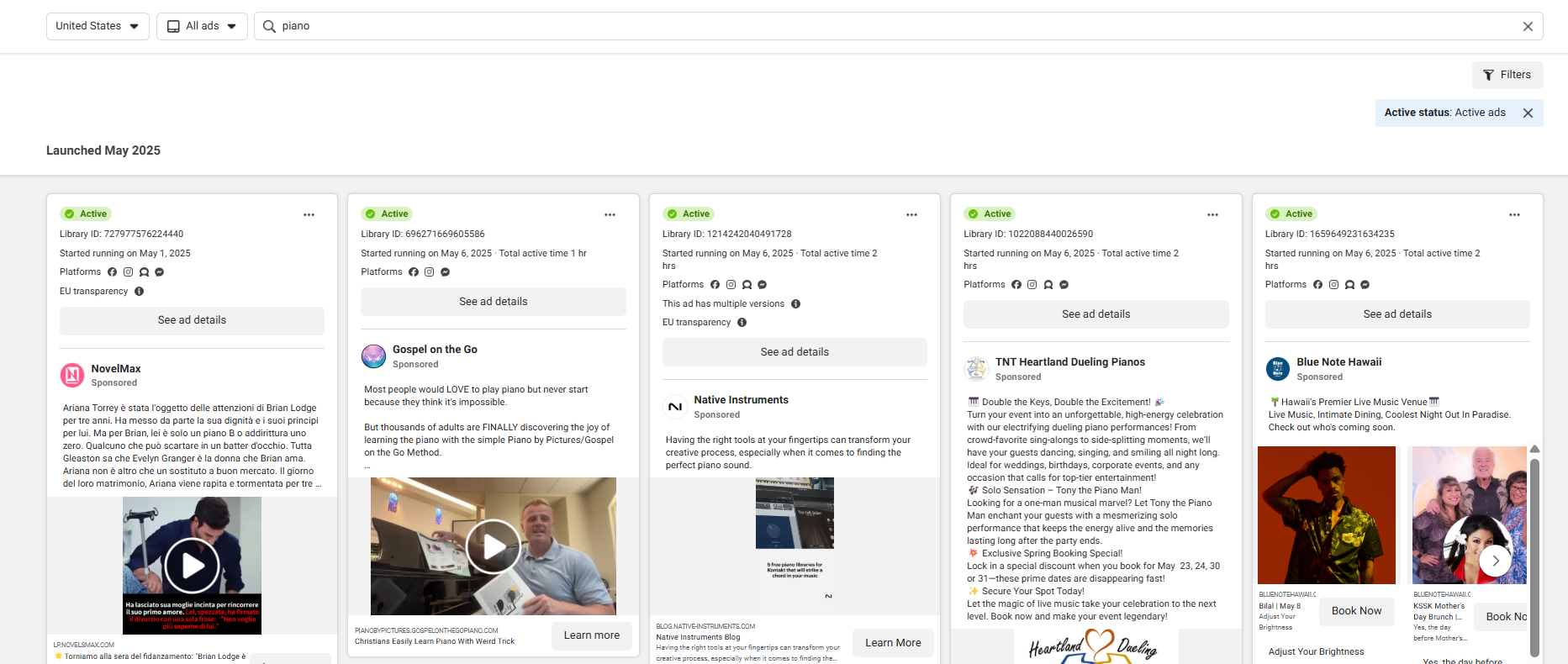The image size is (1568, 664).
Task: Click the piano search input field
Action: pos(898,26)
